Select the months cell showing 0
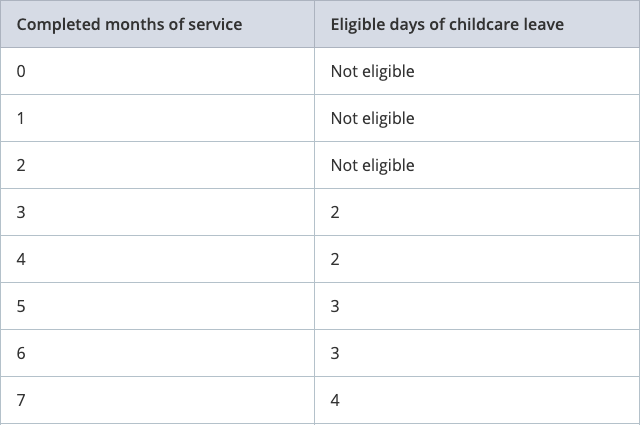Image resolution: width=641 pixels, height=425 pixels. pyautogui.click(x=22, y=71)
